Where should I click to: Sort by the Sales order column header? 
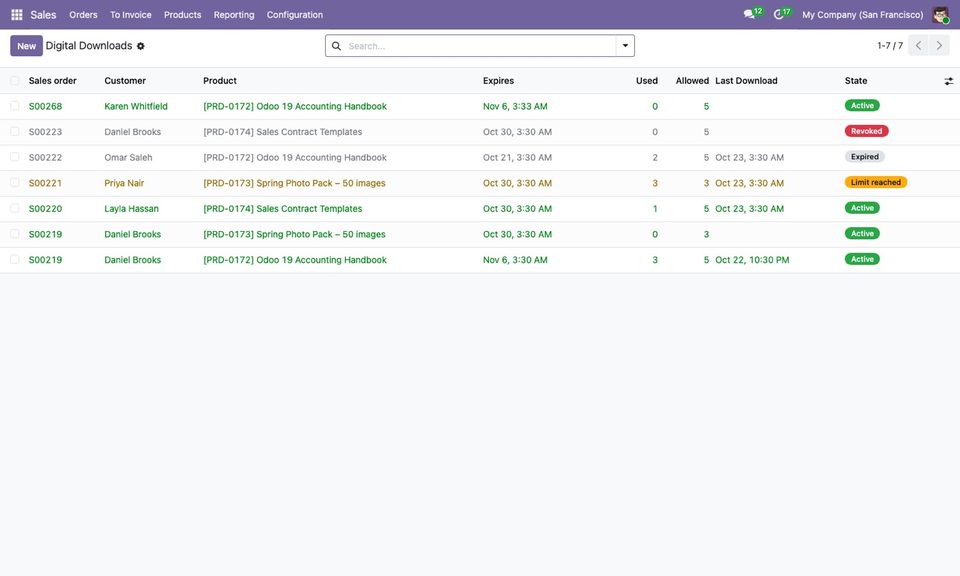point(53,81)
